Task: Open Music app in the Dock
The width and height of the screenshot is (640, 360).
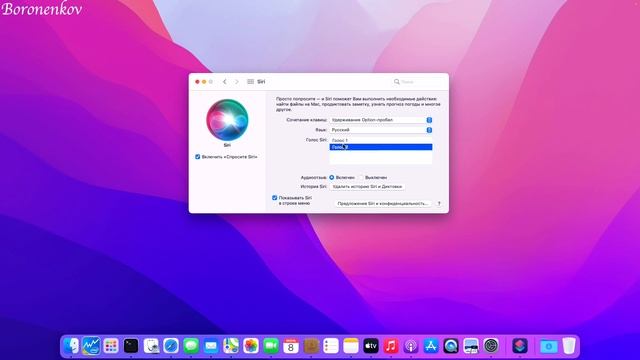Action: point(391,346)
